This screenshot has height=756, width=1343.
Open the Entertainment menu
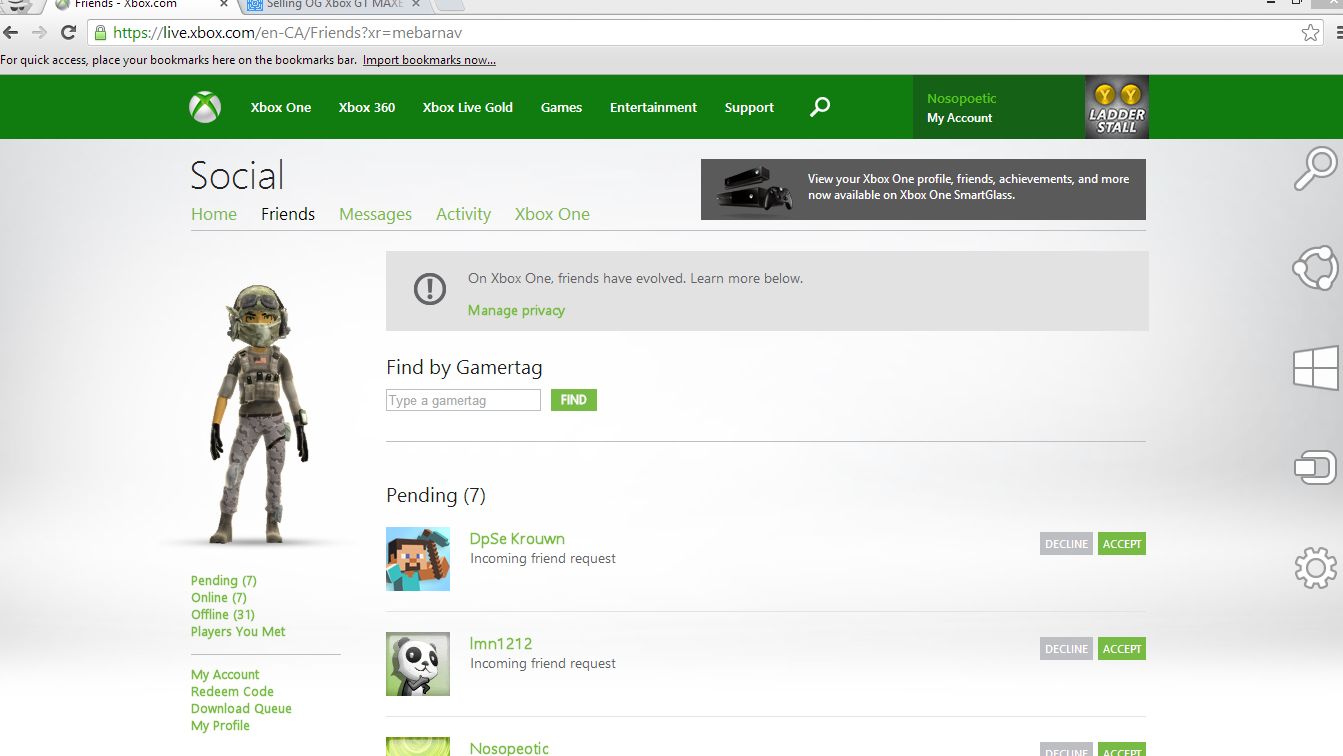[653, 107]
